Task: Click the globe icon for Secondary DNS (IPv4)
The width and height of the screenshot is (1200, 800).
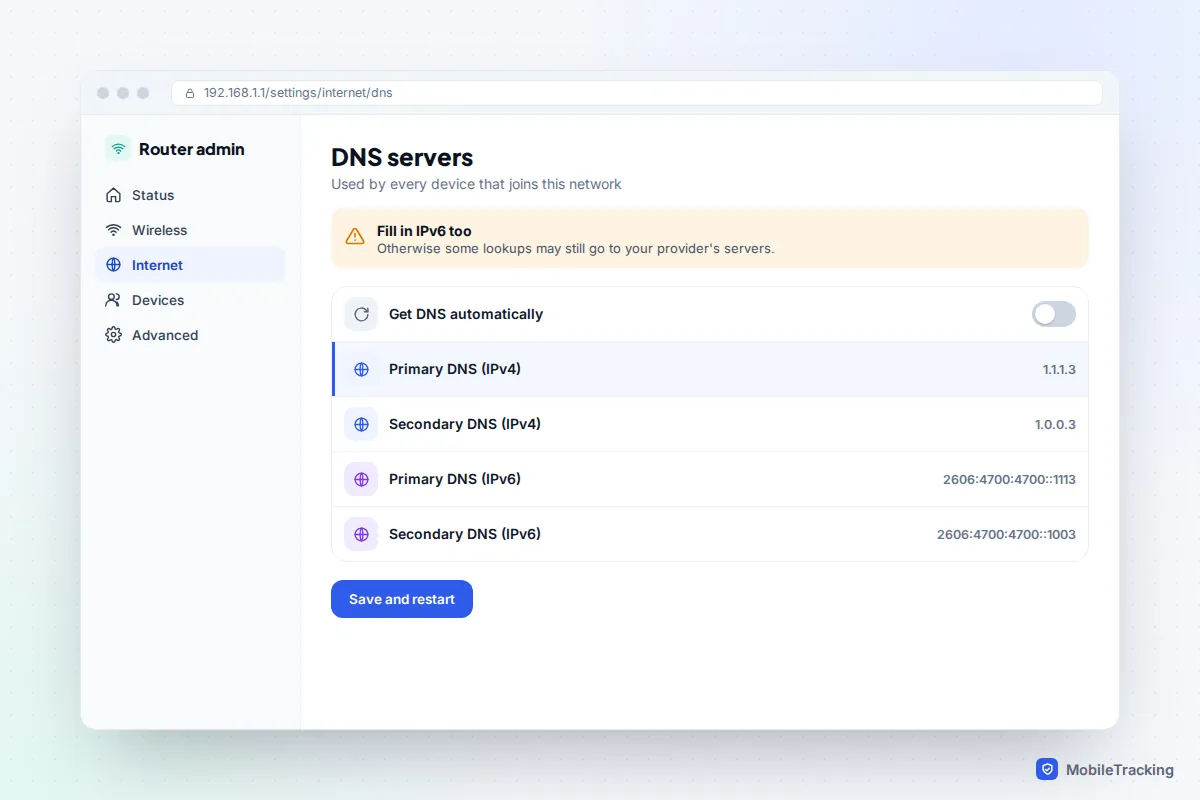Action: click(361, 424)
